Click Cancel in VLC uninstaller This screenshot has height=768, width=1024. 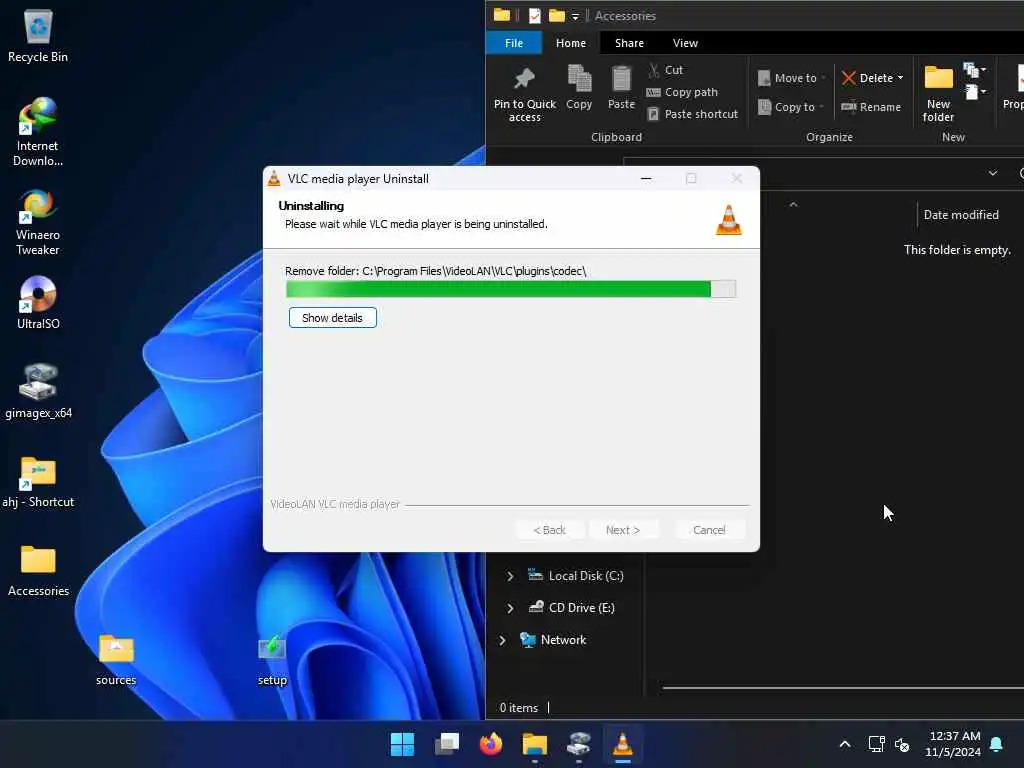click(709, 530)
